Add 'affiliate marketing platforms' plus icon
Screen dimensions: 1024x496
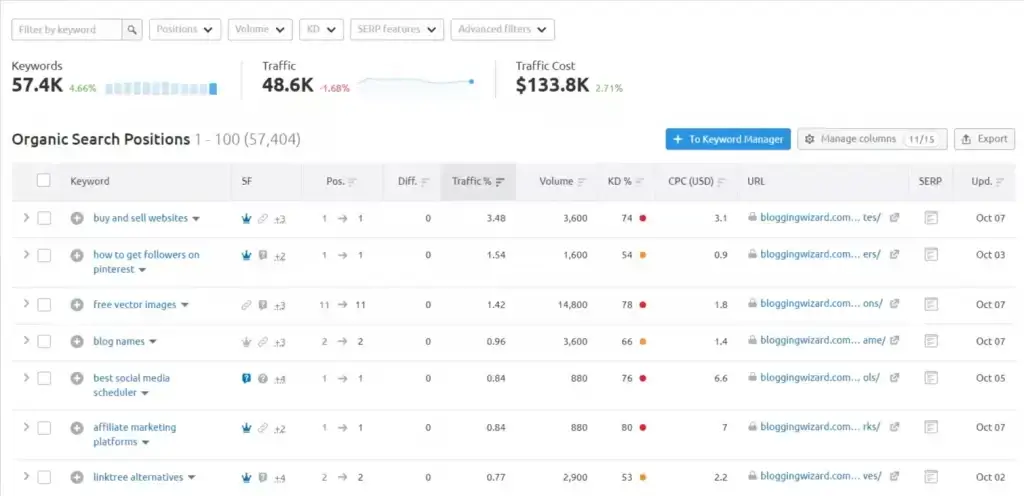[x=77, y=427]
